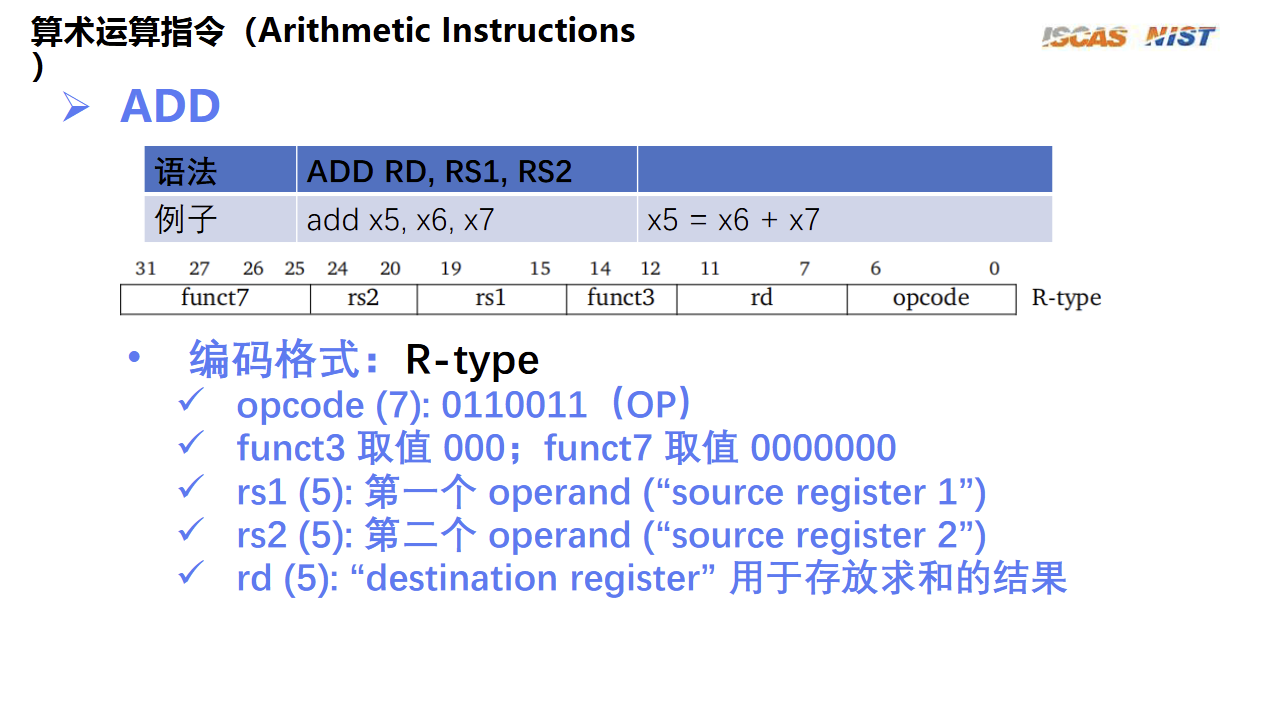This screenshot has width=1284, height=722.
Task: Click the line mentioning "source register 2"
Action: pos(611,535)
